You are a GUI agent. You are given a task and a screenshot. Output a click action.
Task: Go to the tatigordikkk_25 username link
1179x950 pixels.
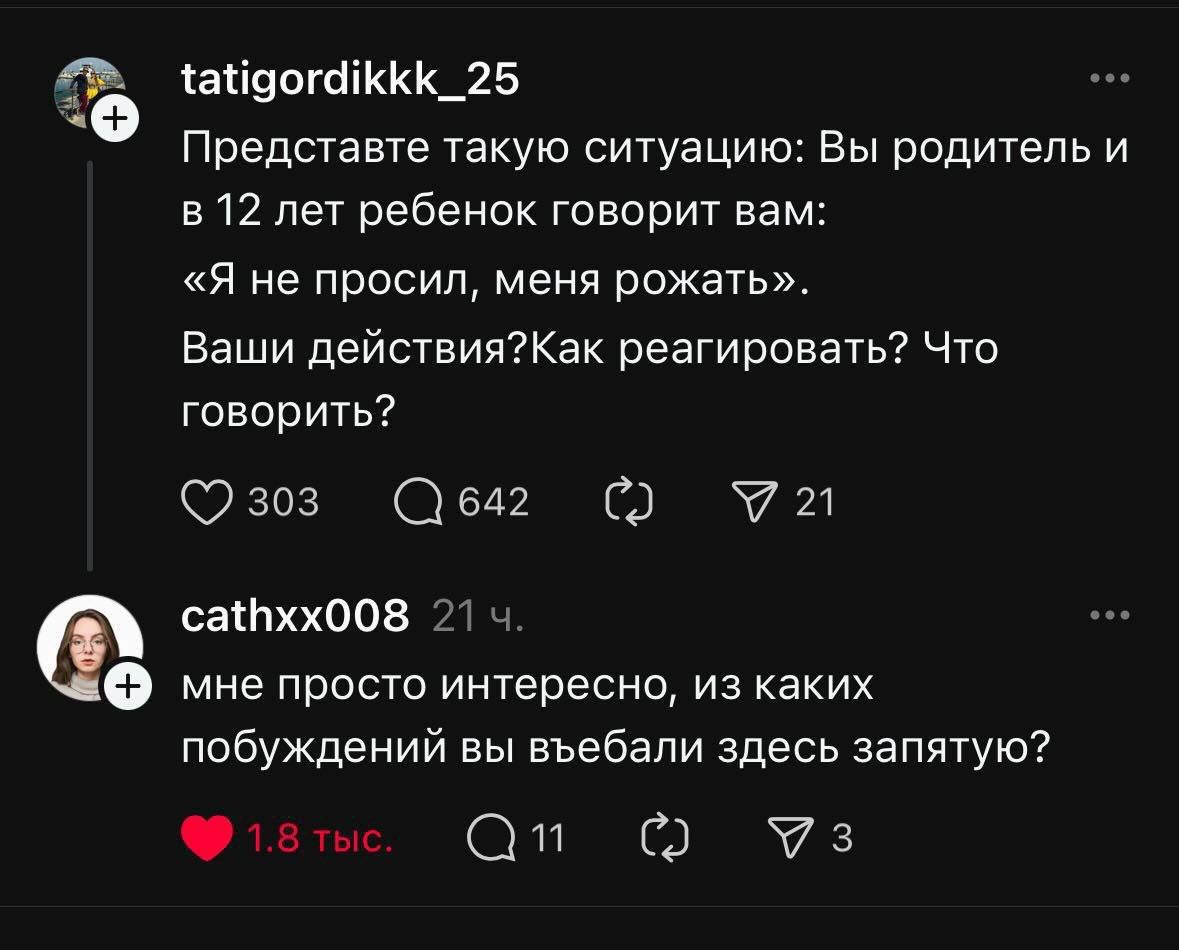pos(350,79)
